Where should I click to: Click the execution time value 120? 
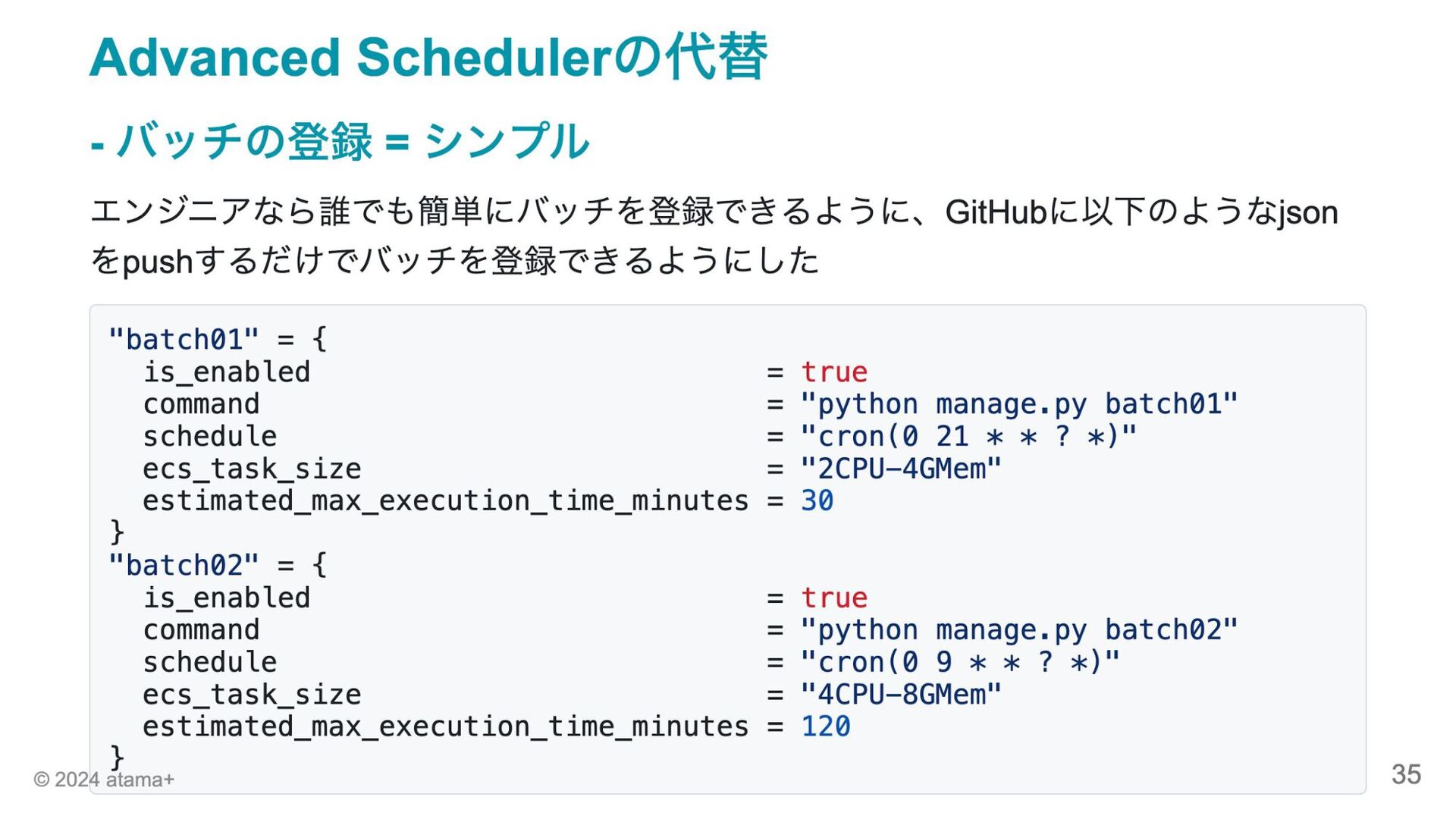(826, 727)
